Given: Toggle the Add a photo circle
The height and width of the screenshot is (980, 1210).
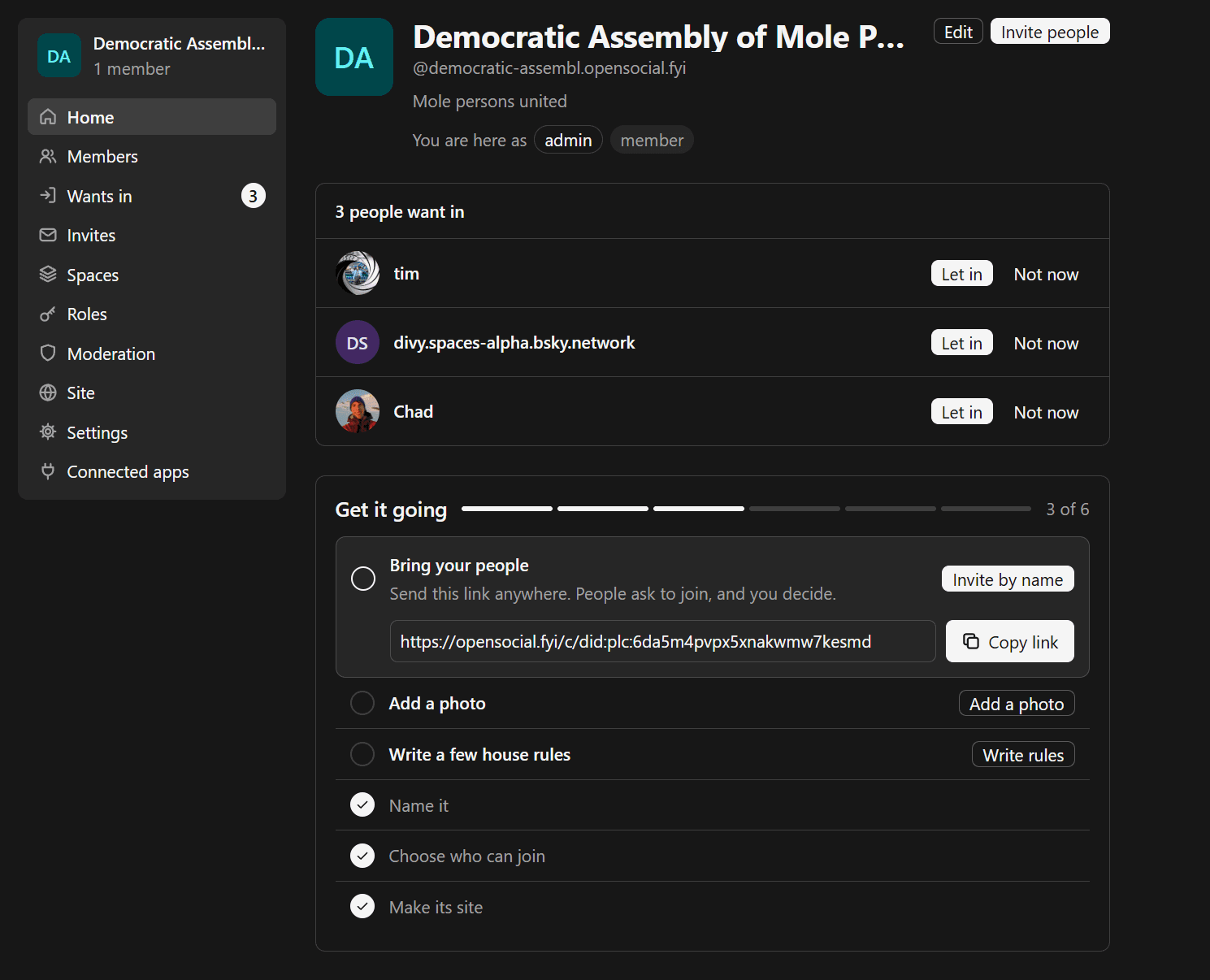Looking at the screenshot, I should point(362,703).
